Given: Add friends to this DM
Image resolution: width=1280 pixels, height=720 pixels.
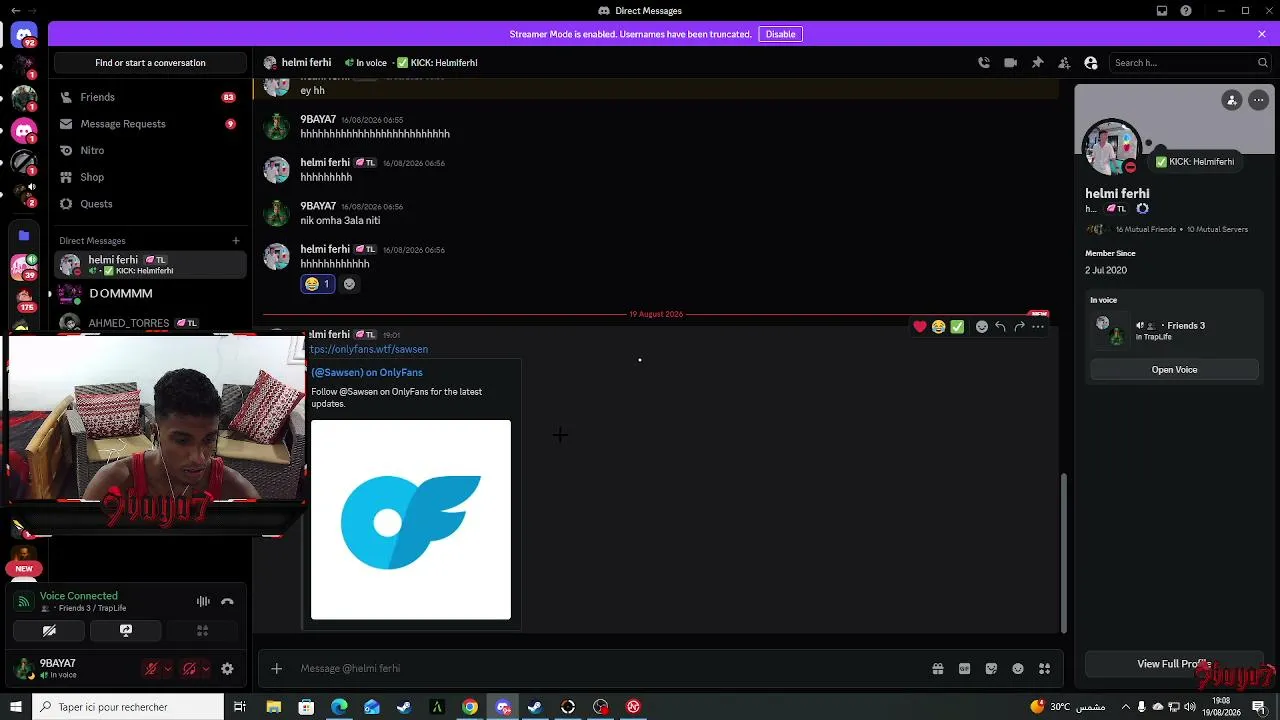Looking at the screenshot, I should 1064,62.
